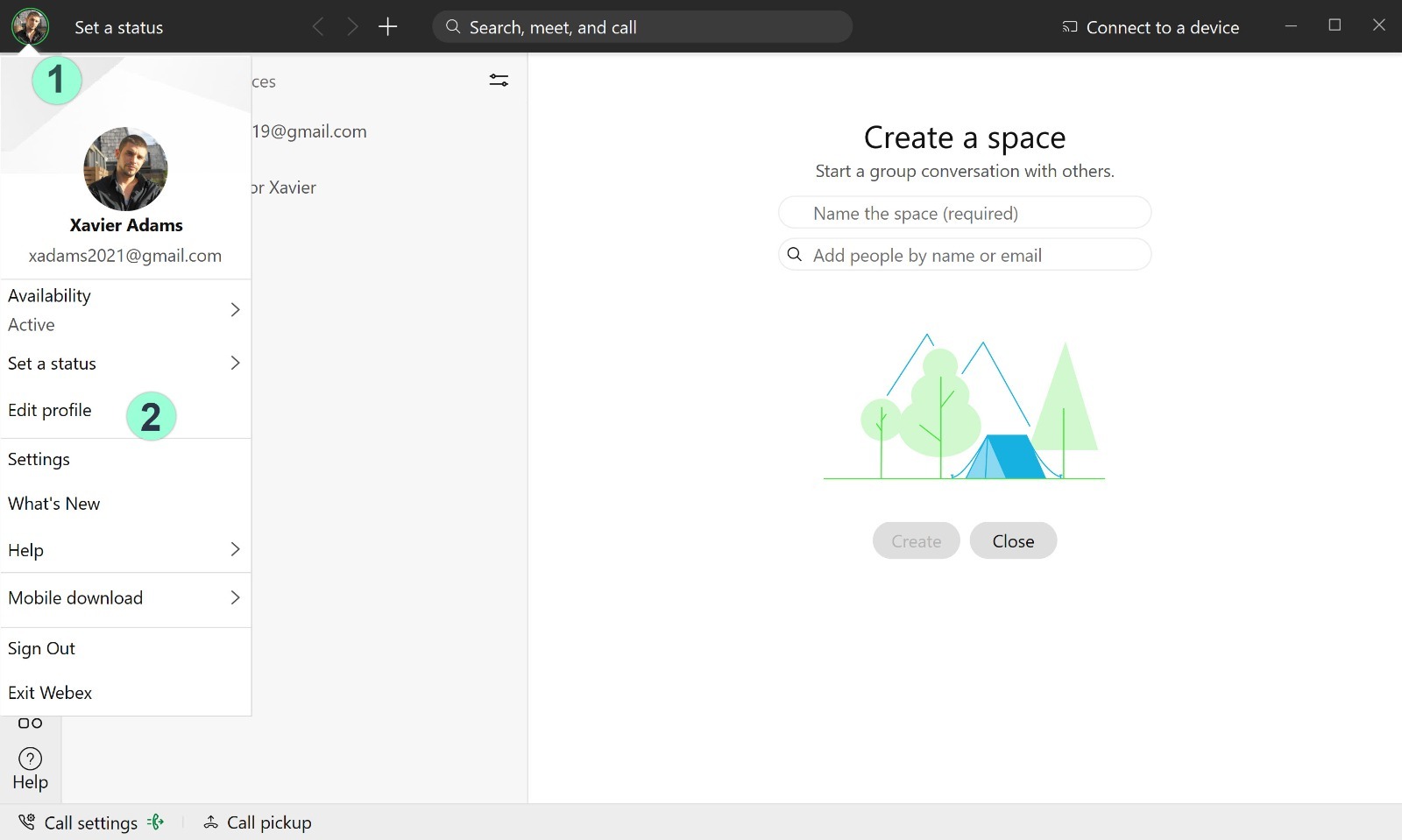Click the large Xavier Adams profile photo
Viewport: 1402px width, 840px height.
[125, 169]
